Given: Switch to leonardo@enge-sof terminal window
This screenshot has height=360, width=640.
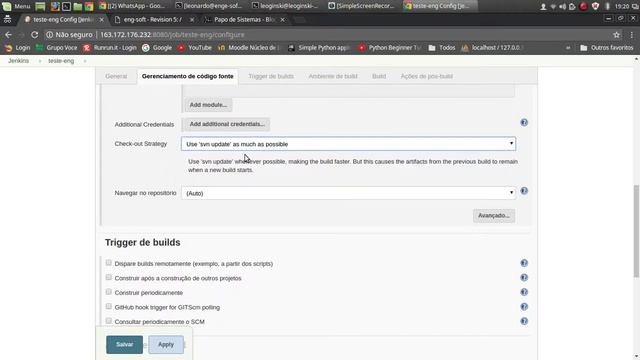Looking at the screenshot, I should pos(209,6).
